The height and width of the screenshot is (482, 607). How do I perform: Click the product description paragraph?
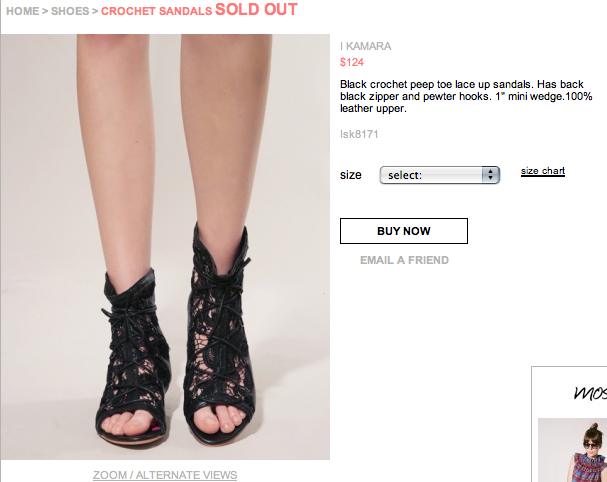[x=466, y=96]
